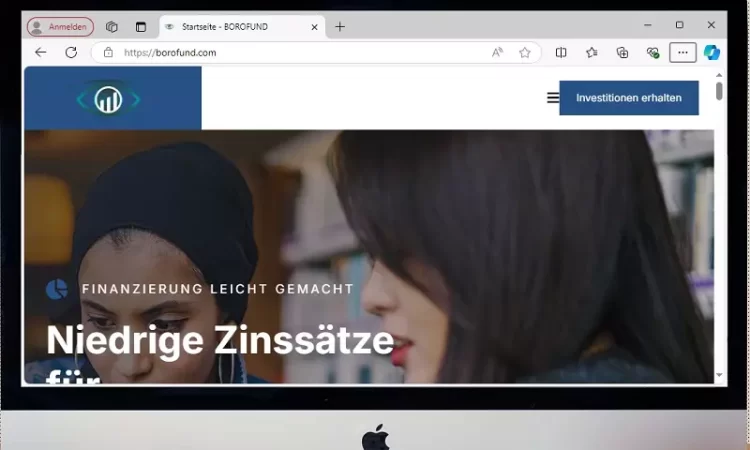Open a new tab with plus button
The width and height of the screenshot is (750, 450).
[340, 27]
